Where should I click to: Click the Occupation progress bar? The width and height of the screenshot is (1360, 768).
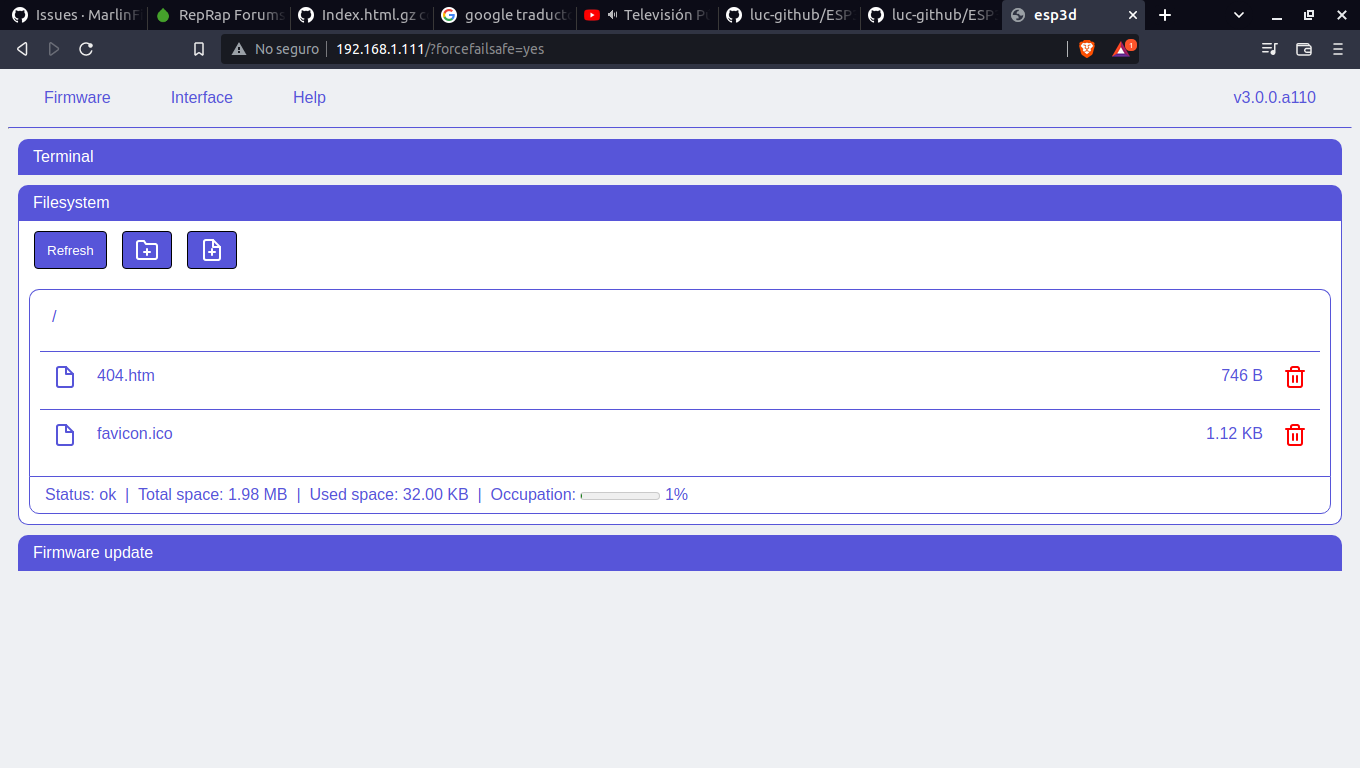[620, 494]
